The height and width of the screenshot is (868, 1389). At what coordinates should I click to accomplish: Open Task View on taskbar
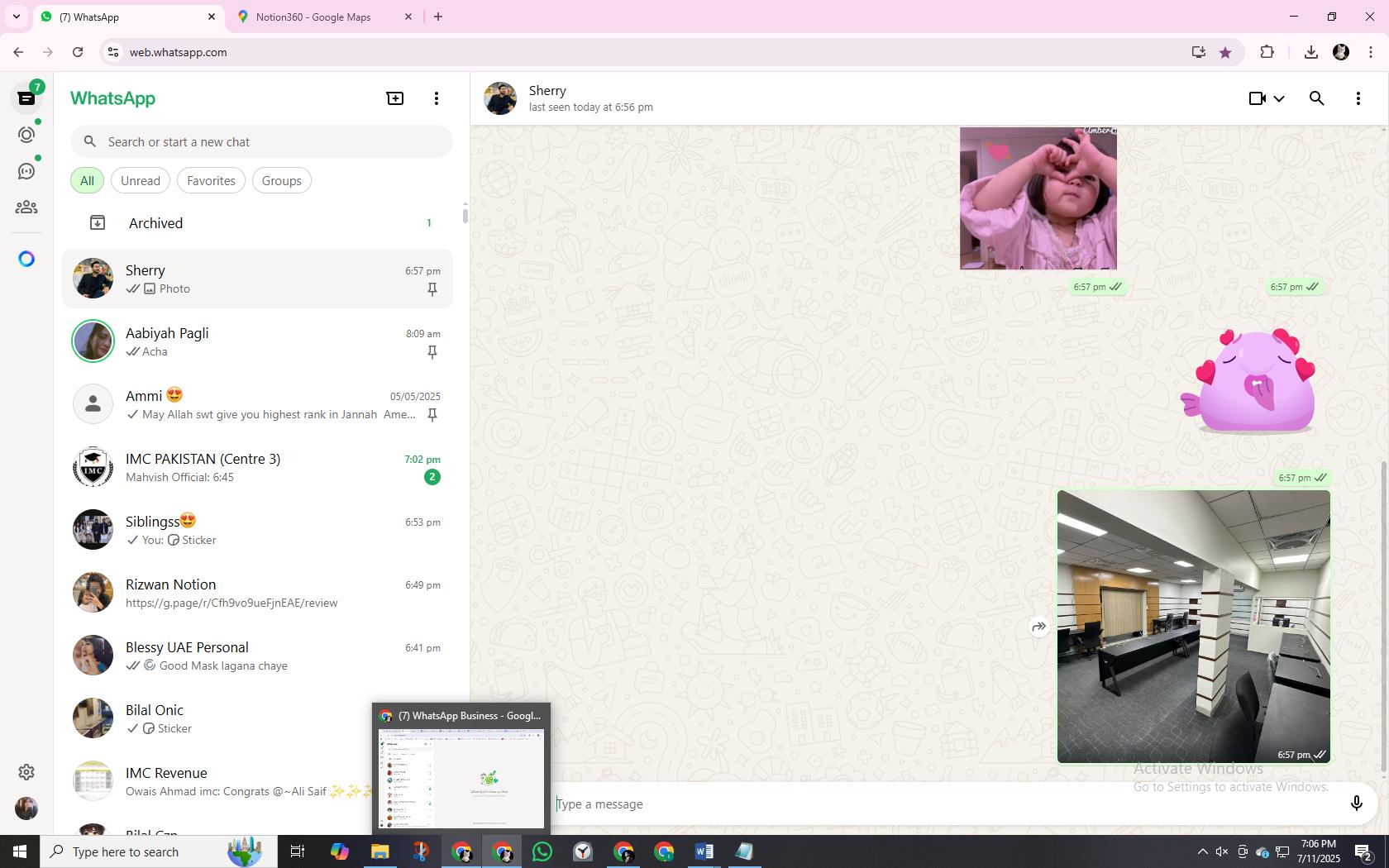(298, 851)
